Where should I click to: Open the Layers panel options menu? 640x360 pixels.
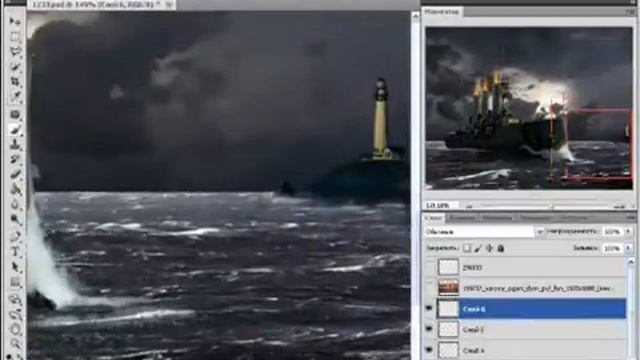click(631, 218)
